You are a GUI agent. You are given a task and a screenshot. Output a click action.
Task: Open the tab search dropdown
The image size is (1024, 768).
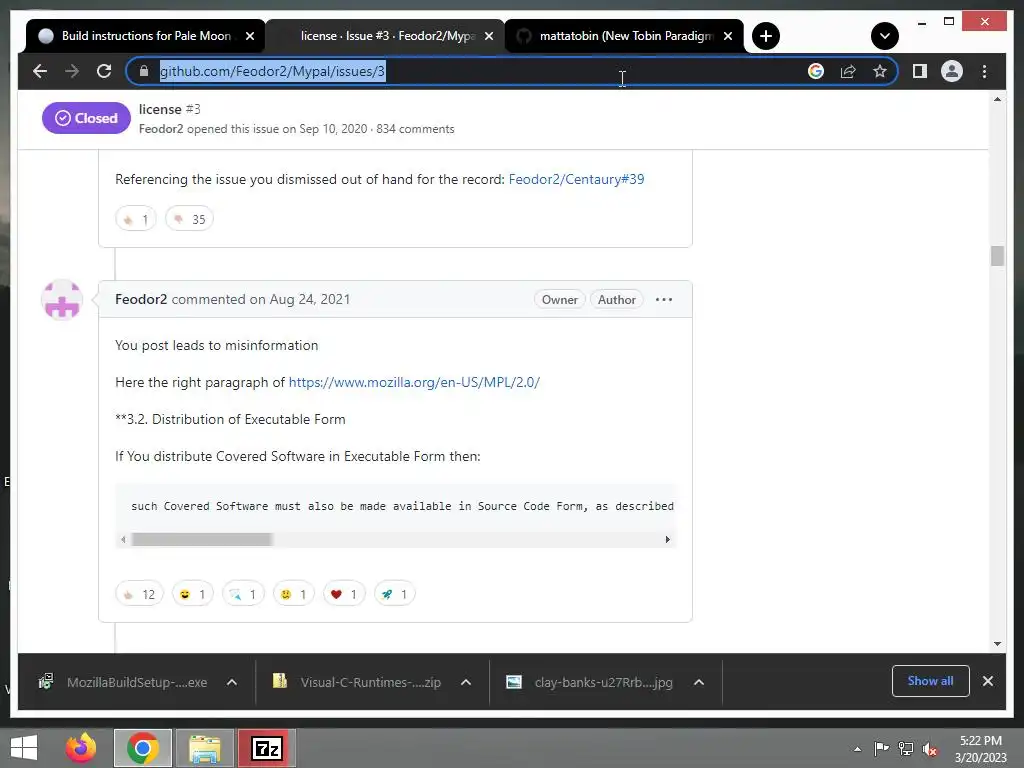(884, 36)
